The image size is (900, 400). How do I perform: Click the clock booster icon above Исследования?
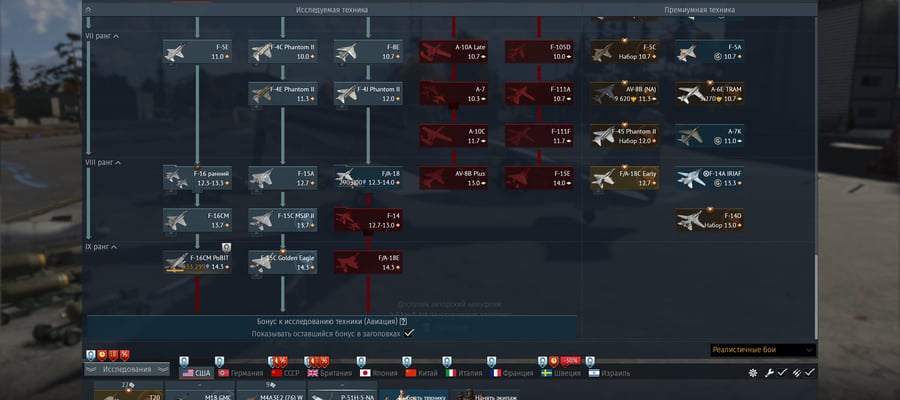click(102, 355)
